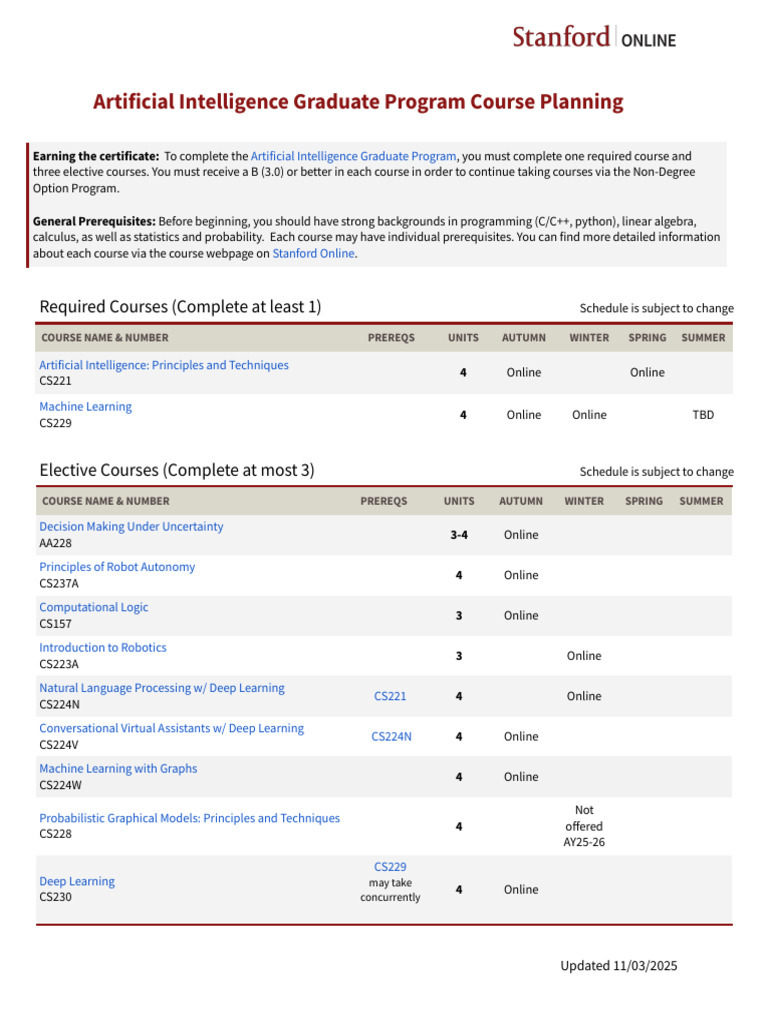Click the CS221 prerequisite link for CS224N
Image resolution: width=768 pixels, height=1024 pixels.
point(390,696)
